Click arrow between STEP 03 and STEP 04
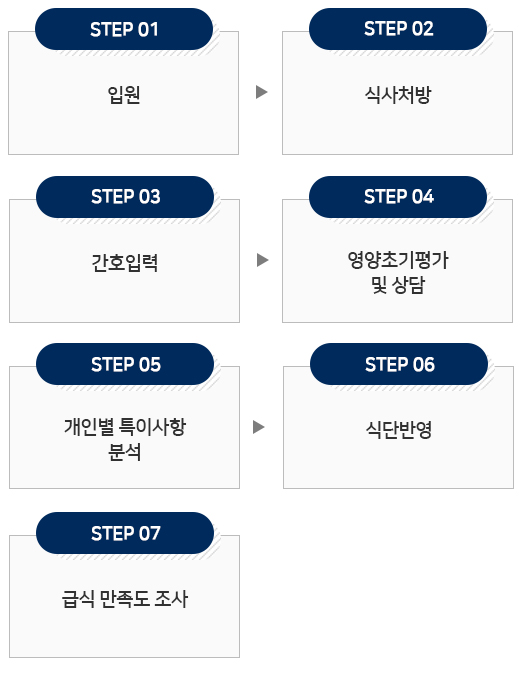This screenshot has height=678, width=527. coord(262,260)
